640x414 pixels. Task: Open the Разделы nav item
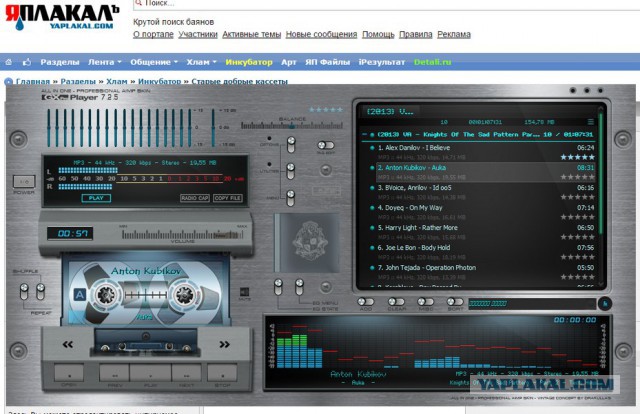(60, 62)
